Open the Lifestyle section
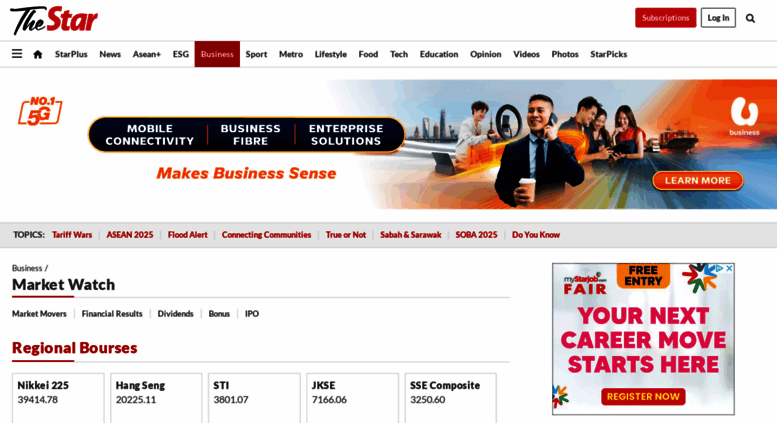 pos(331,54)
